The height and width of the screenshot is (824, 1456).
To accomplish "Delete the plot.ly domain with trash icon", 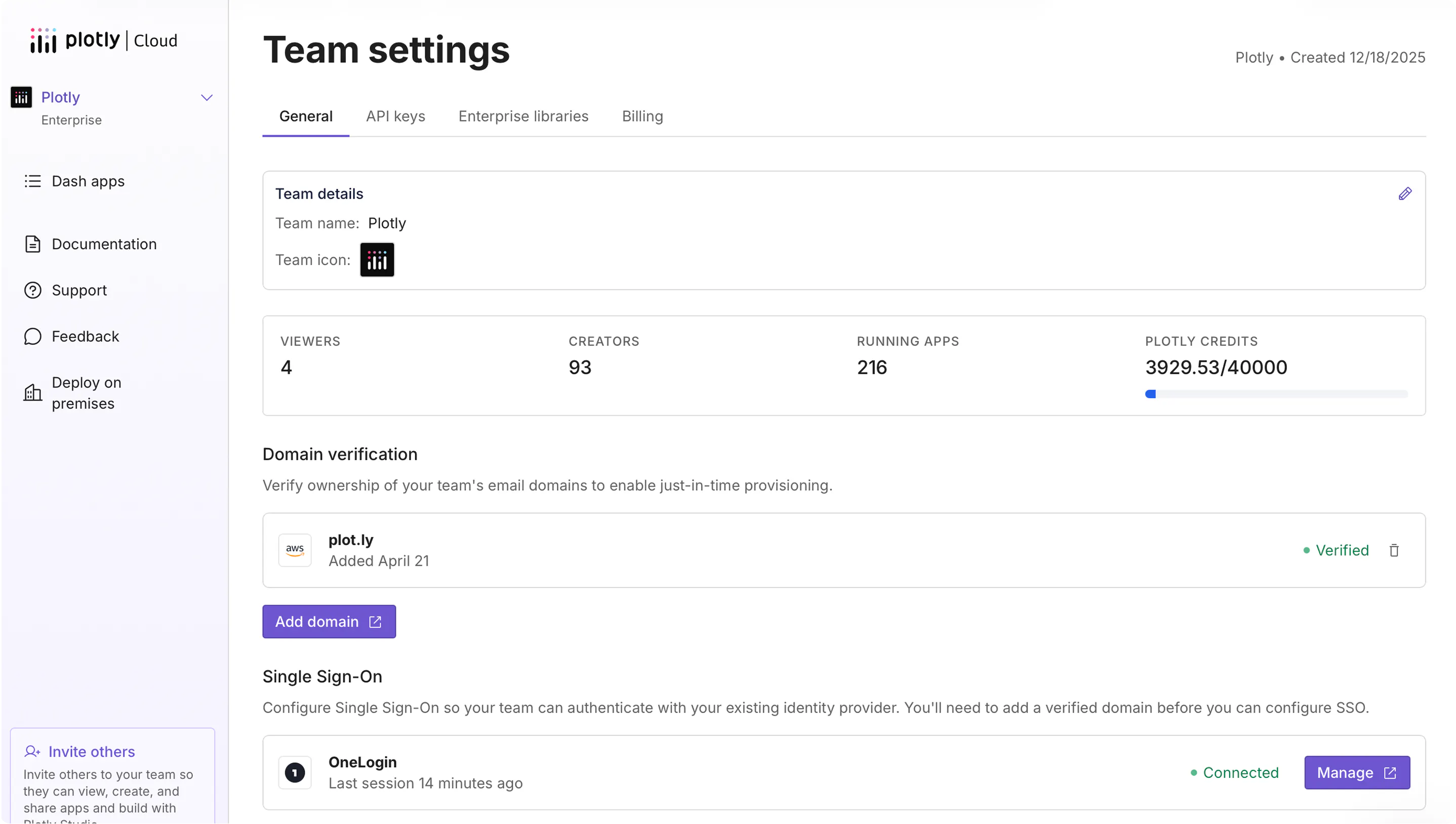I will coord(1394,550).
